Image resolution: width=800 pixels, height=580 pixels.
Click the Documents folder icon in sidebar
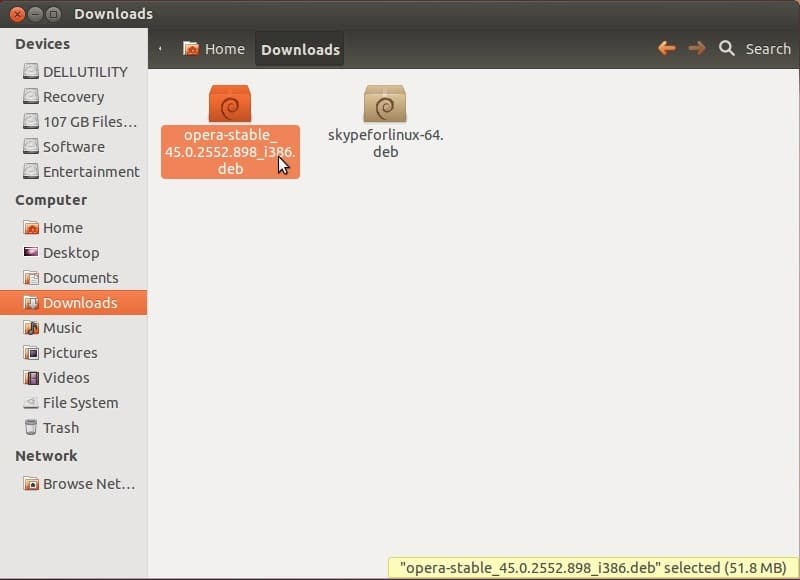tap(31, 278)
